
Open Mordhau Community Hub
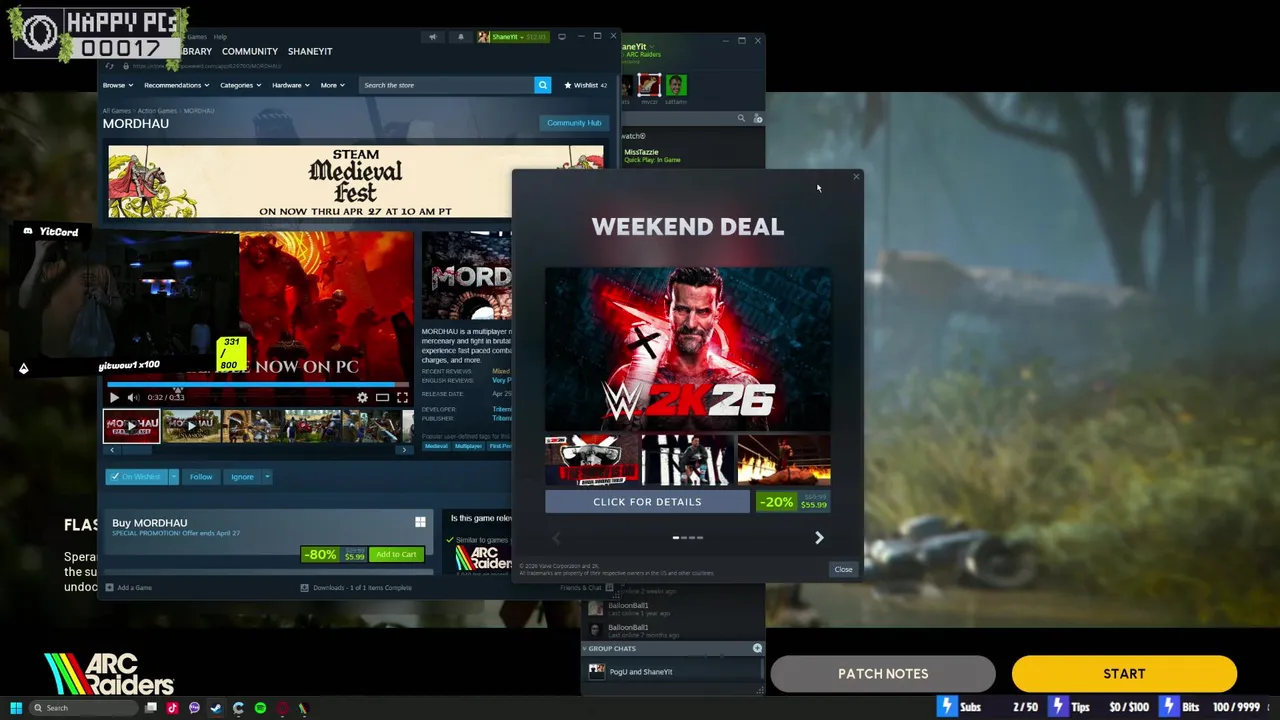(574, 123)
